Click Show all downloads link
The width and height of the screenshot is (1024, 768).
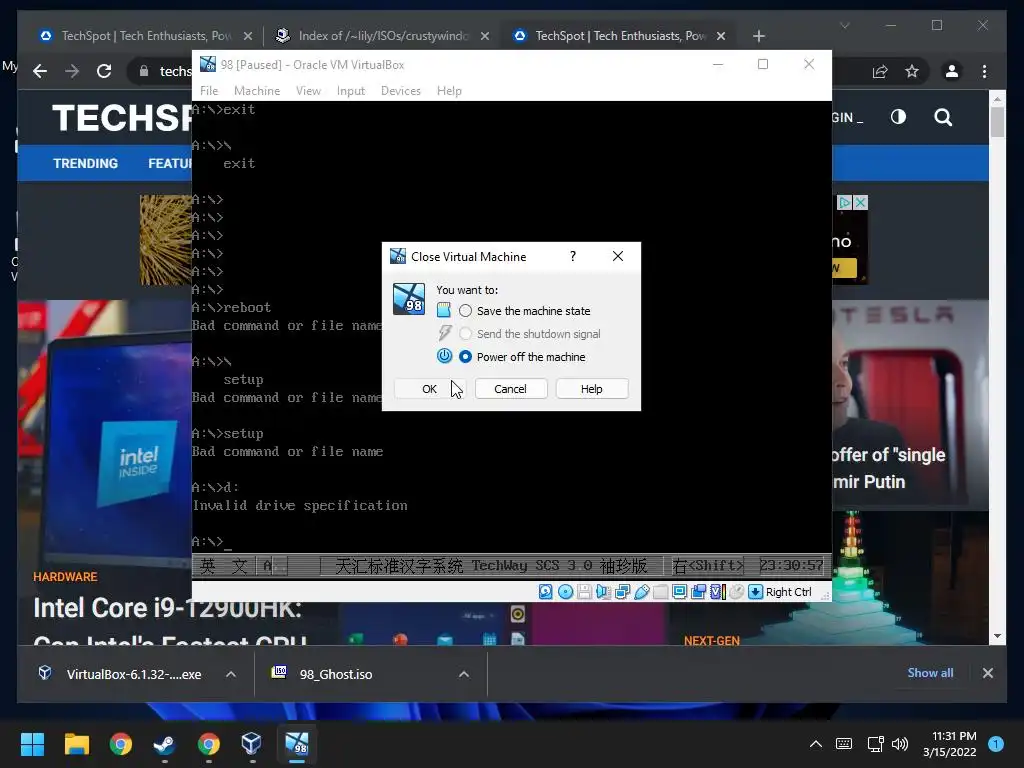(x=930, y=673)
